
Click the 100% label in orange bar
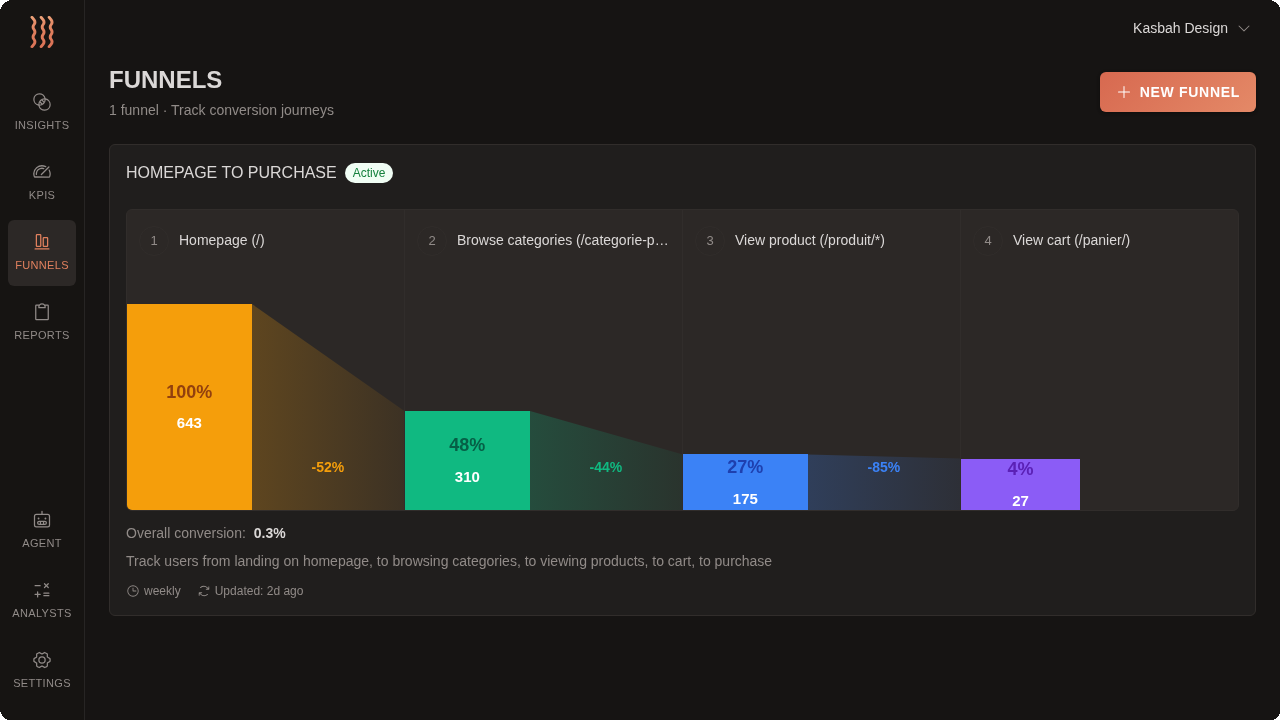click(x=189, y=392)
